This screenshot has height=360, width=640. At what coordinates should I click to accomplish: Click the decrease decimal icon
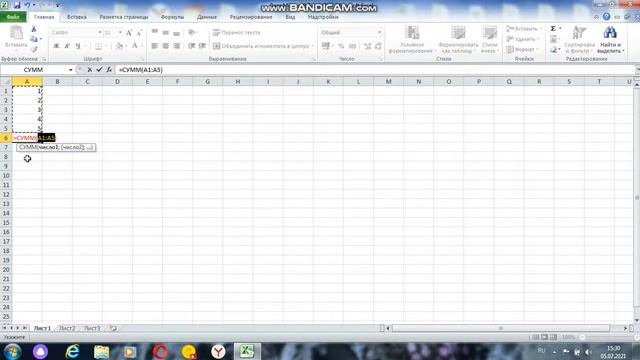378,46
